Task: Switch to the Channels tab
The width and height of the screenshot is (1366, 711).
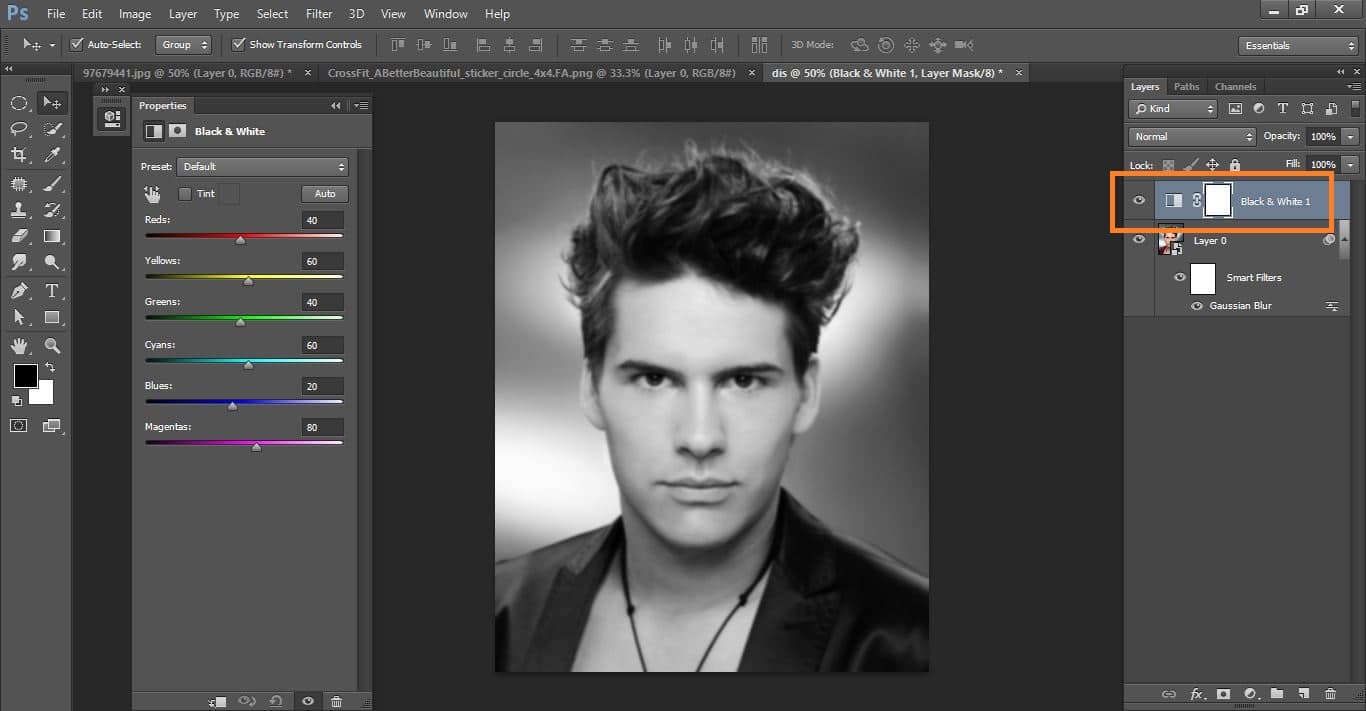Action: click(x=1235, y=86)
